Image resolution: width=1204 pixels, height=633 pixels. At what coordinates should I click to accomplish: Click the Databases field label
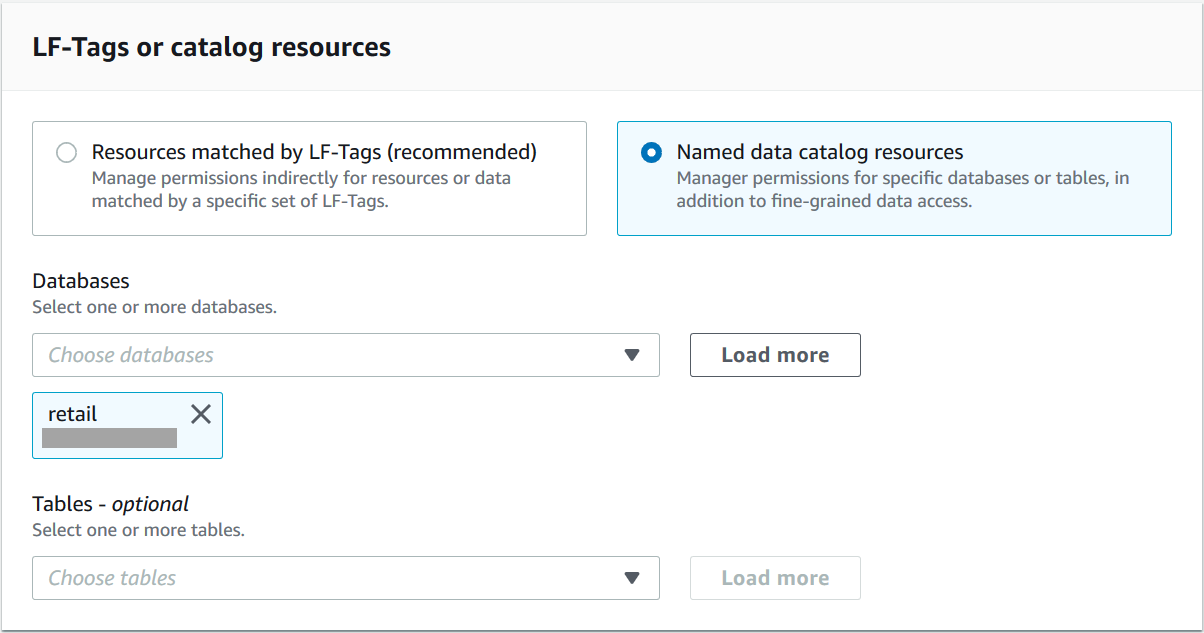tap(81, 281)
